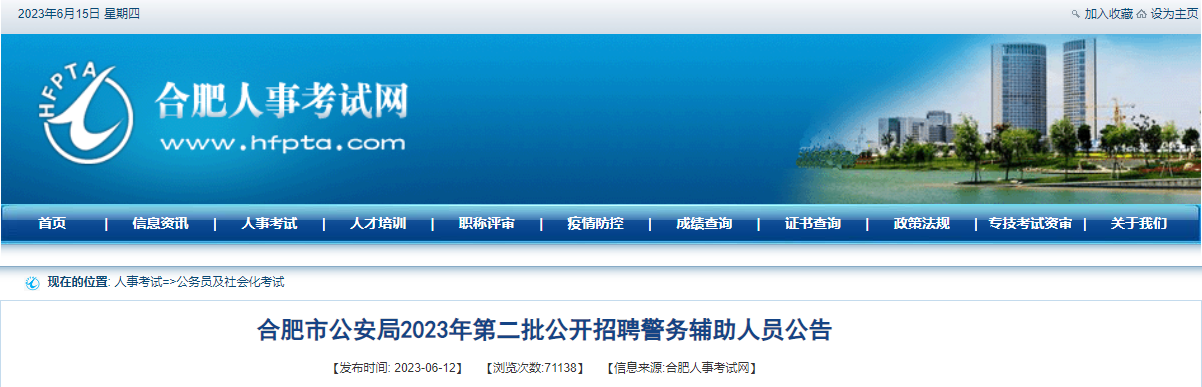Open the 信息资讯 menu item
1202x387 pixels.
point(160,224)
